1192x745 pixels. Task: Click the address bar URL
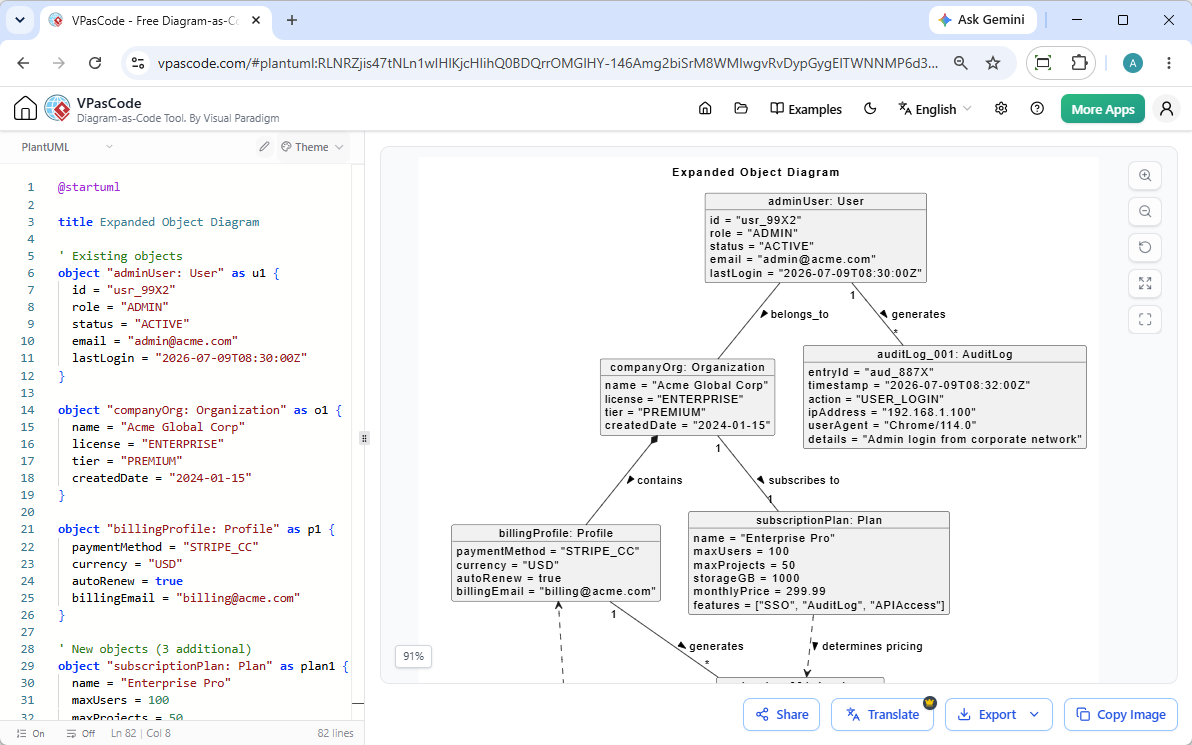pos(547,63)
